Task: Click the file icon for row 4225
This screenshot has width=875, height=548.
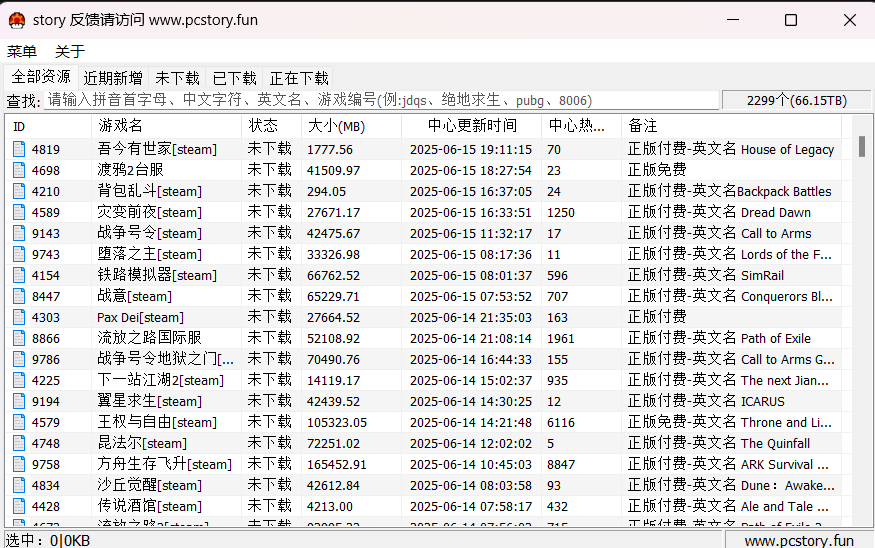Action: pos(19,381)
